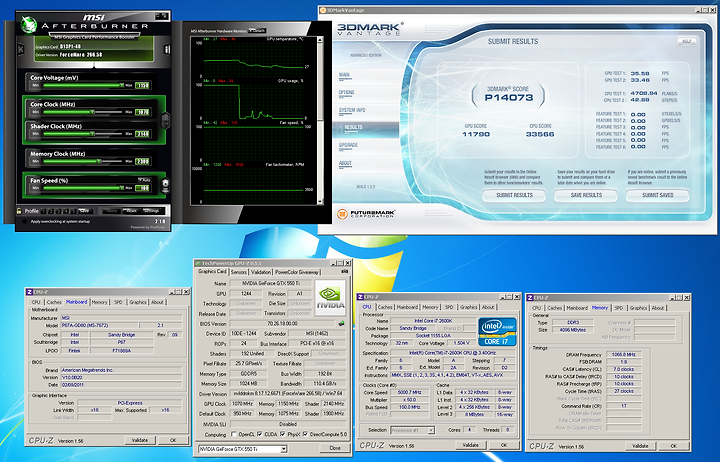Click GPU-Z screenshot camera icon
The width and height of the screenshot is (720, 462).
coord(344,271)
